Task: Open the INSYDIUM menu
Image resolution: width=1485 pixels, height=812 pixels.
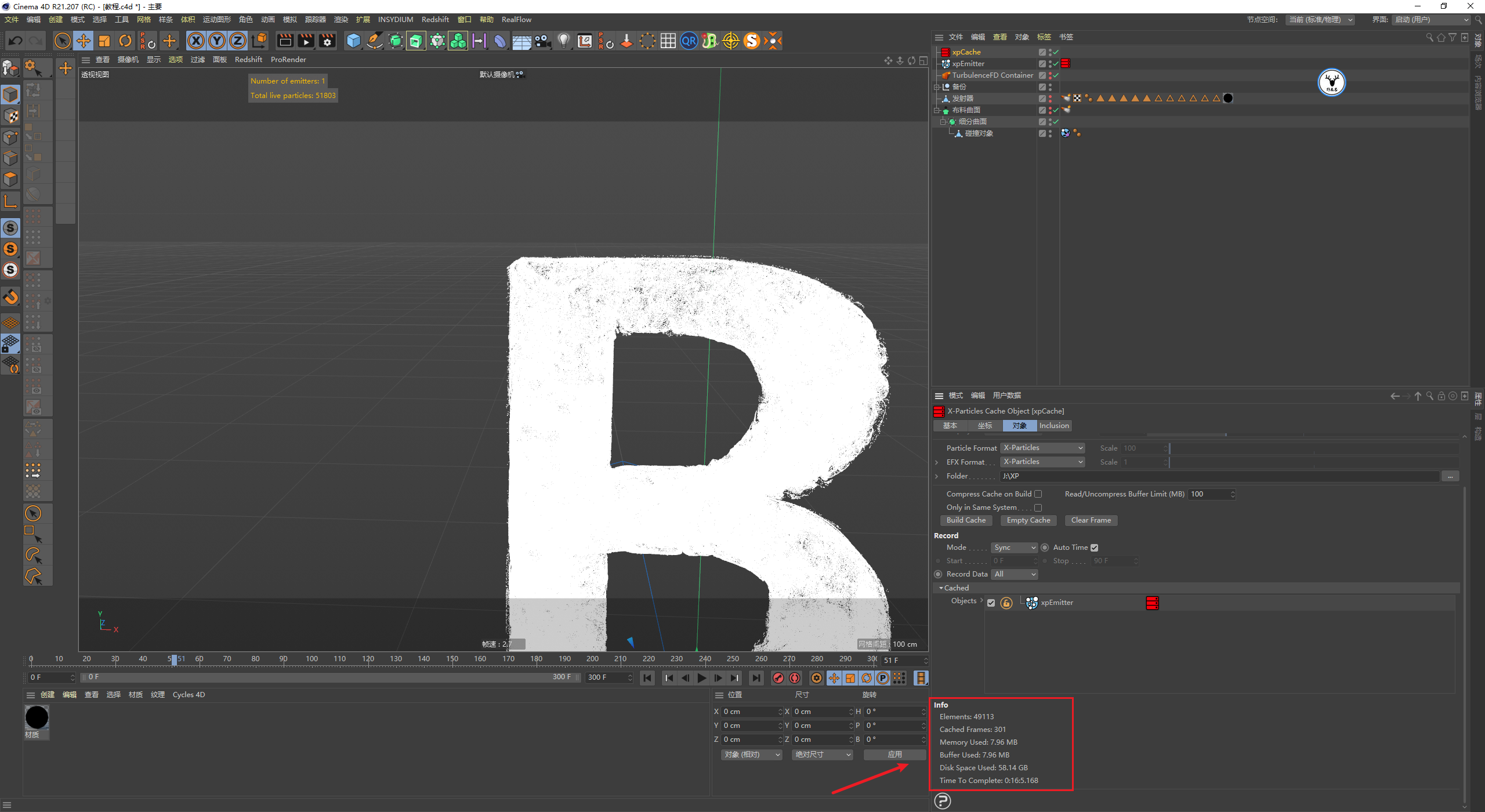Action: point(396,20)
